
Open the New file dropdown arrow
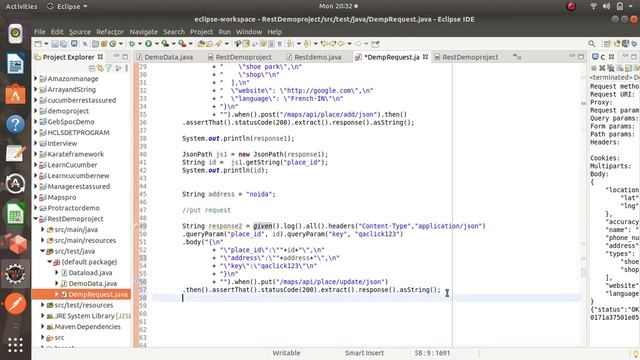pos(46,44)
